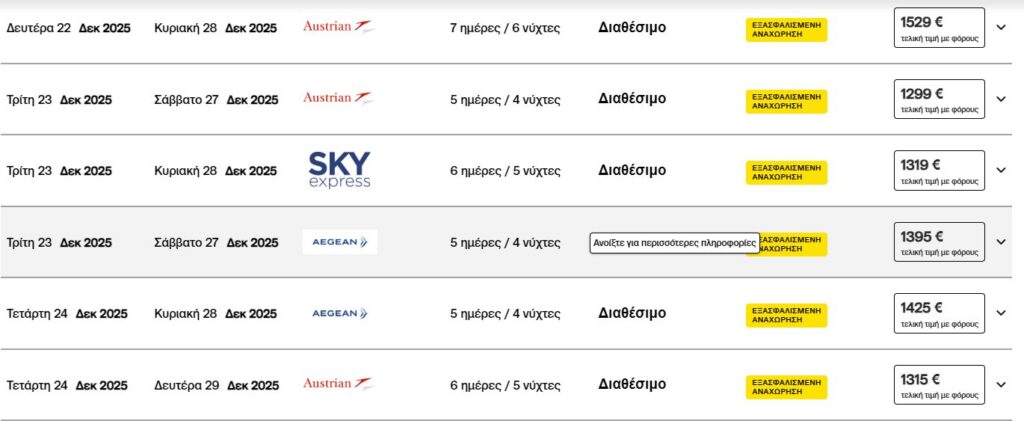Click the Austrian logo in the 1299 € row

338,98
